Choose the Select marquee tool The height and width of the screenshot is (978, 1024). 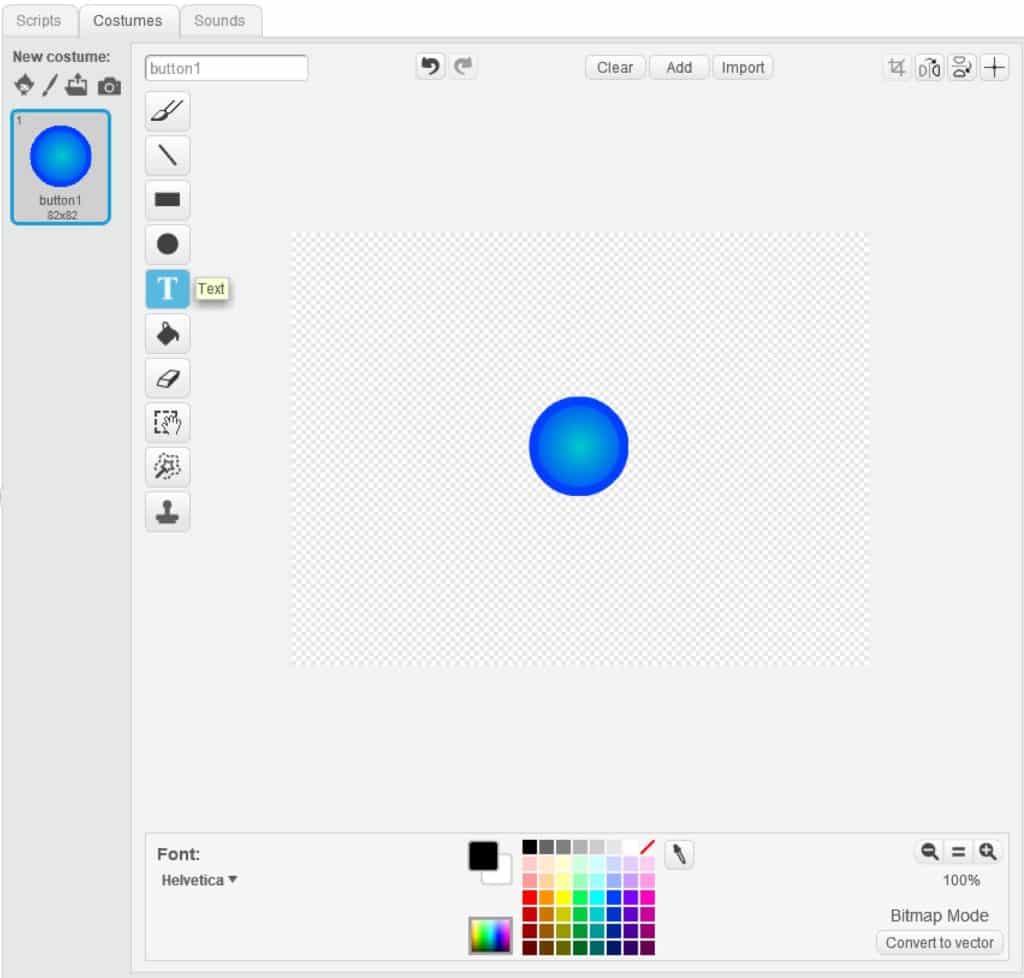[x=167, y=422]
